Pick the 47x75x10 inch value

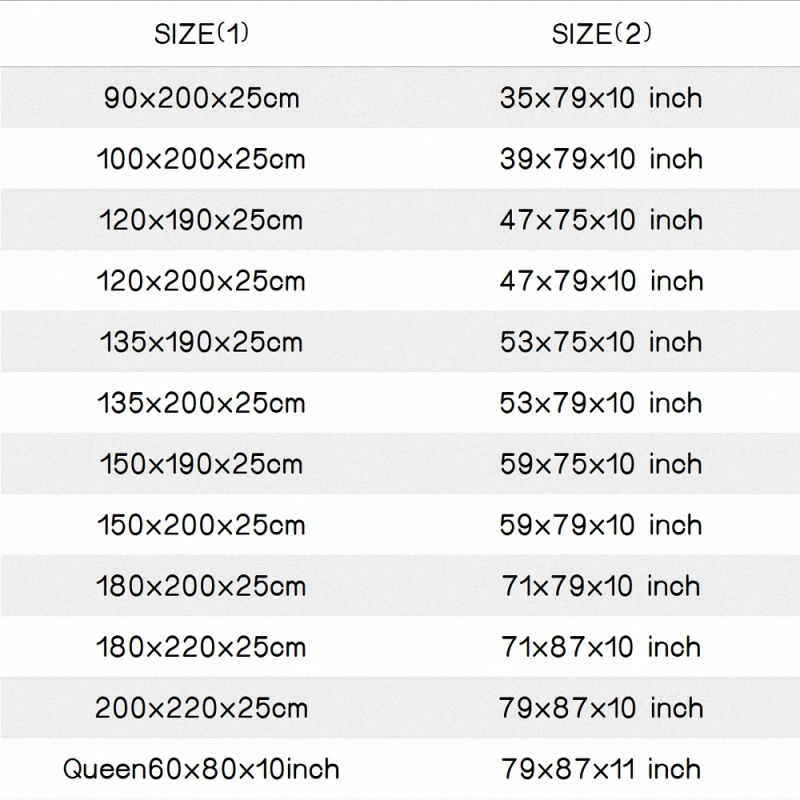point(601,220)
